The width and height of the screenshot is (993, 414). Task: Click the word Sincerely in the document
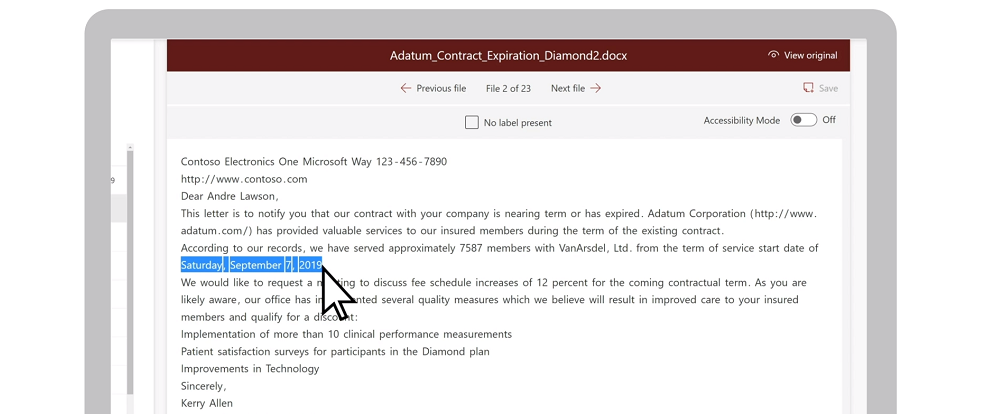coord(203,386)
